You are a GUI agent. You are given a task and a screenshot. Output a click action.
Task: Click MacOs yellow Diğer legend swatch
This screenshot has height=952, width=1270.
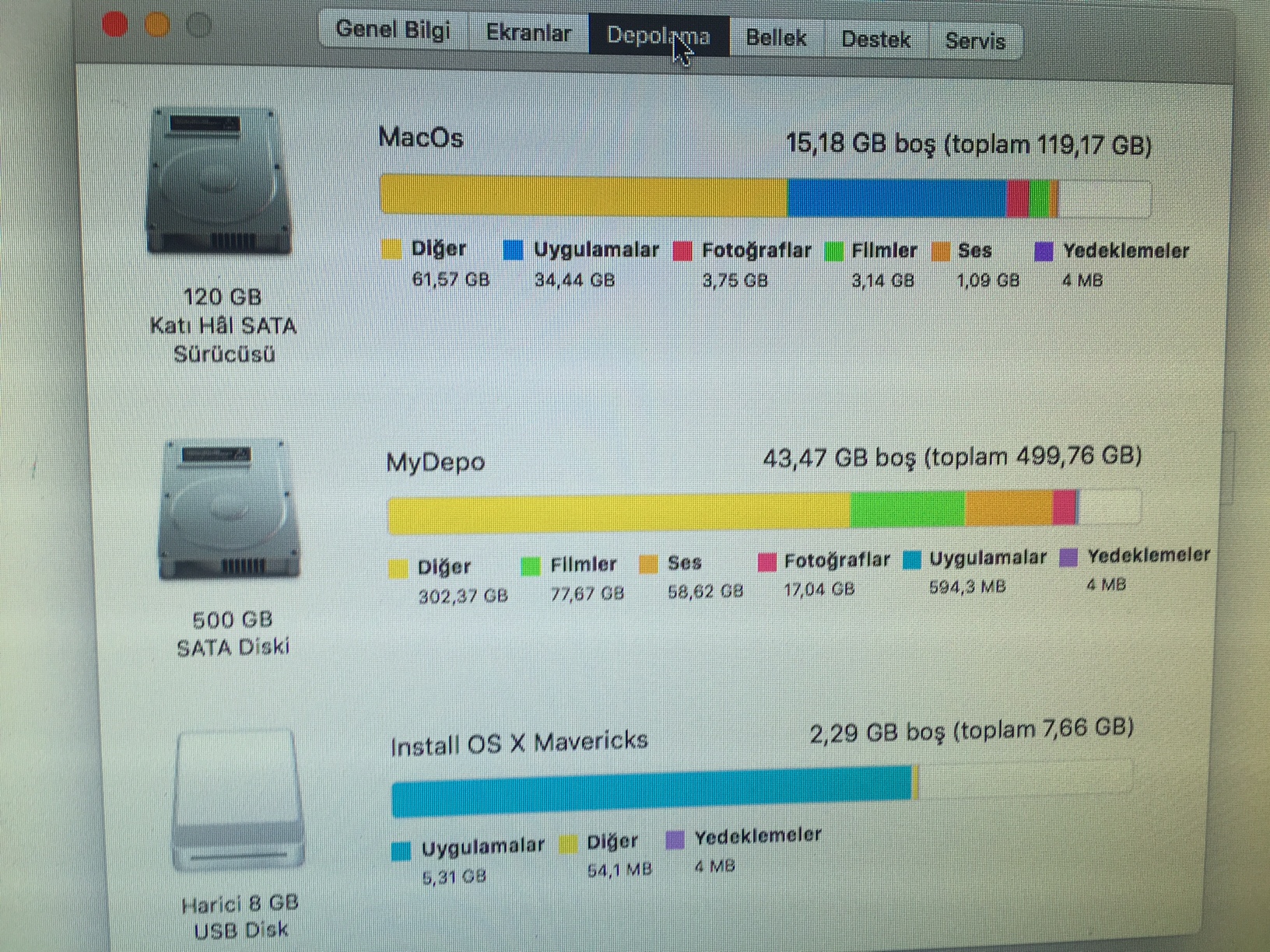click(391, 250)
